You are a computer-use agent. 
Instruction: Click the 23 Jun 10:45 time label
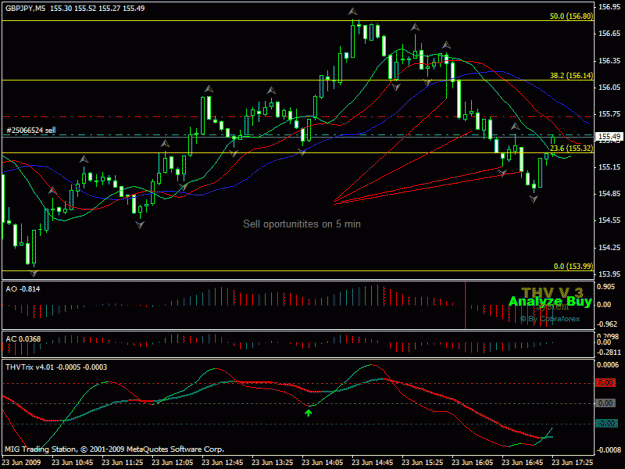pyautogui.click(x=72, y=463)
